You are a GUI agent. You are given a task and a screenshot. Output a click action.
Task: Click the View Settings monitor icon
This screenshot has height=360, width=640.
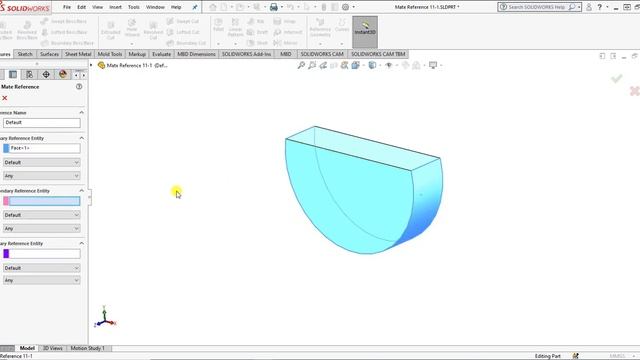click(433, 65)
